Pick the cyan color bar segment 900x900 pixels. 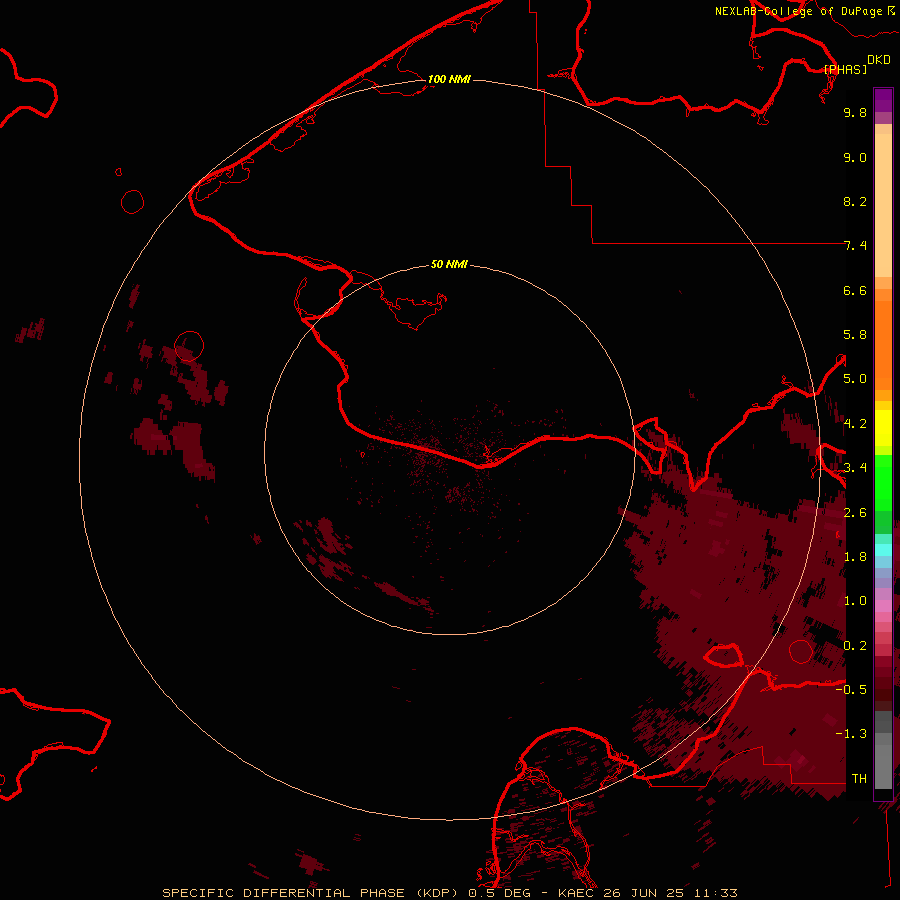pos(883,550)
